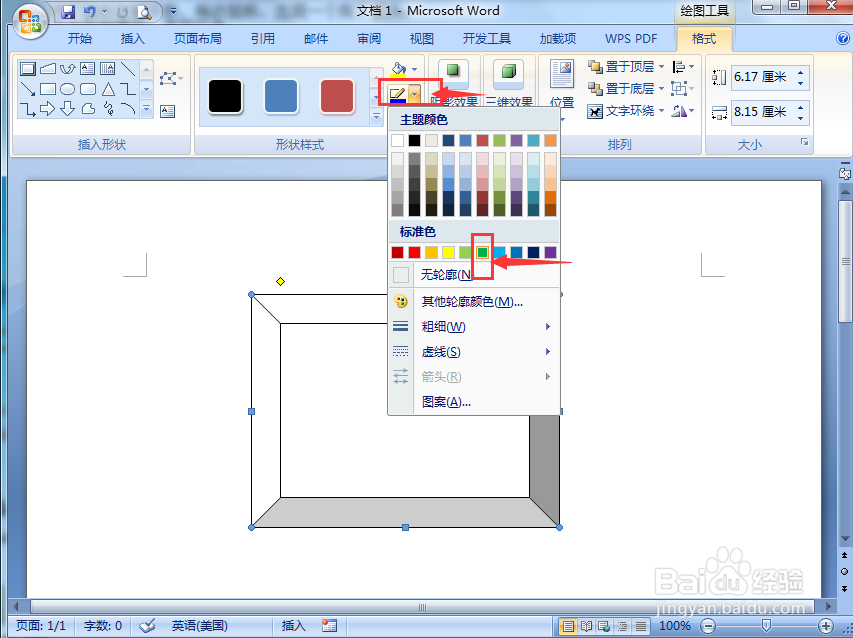Select the text box shape tool
Viewport: 853px width, 638px height.
87,69
